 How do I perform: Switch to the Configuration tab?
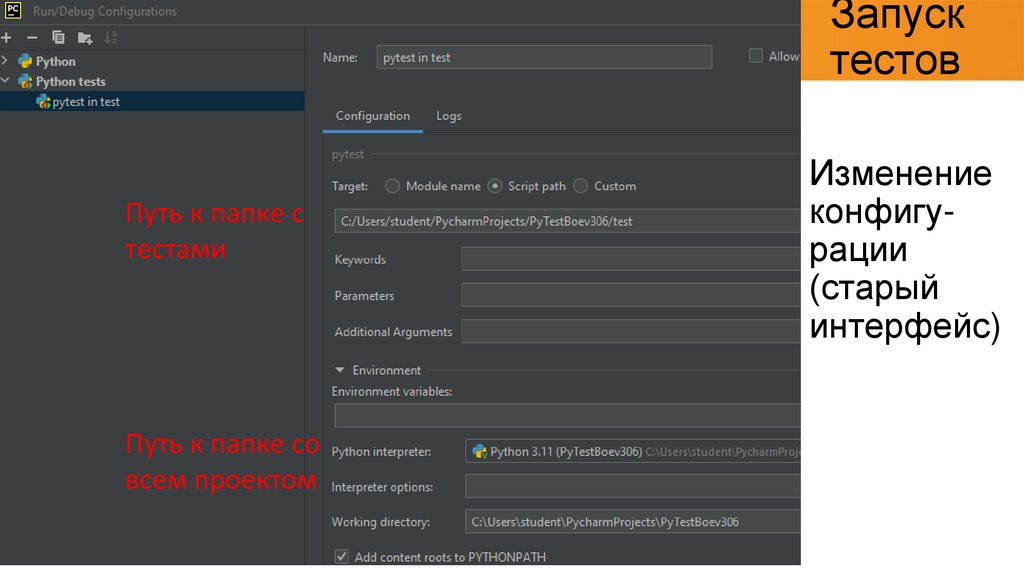click(373, 116)
